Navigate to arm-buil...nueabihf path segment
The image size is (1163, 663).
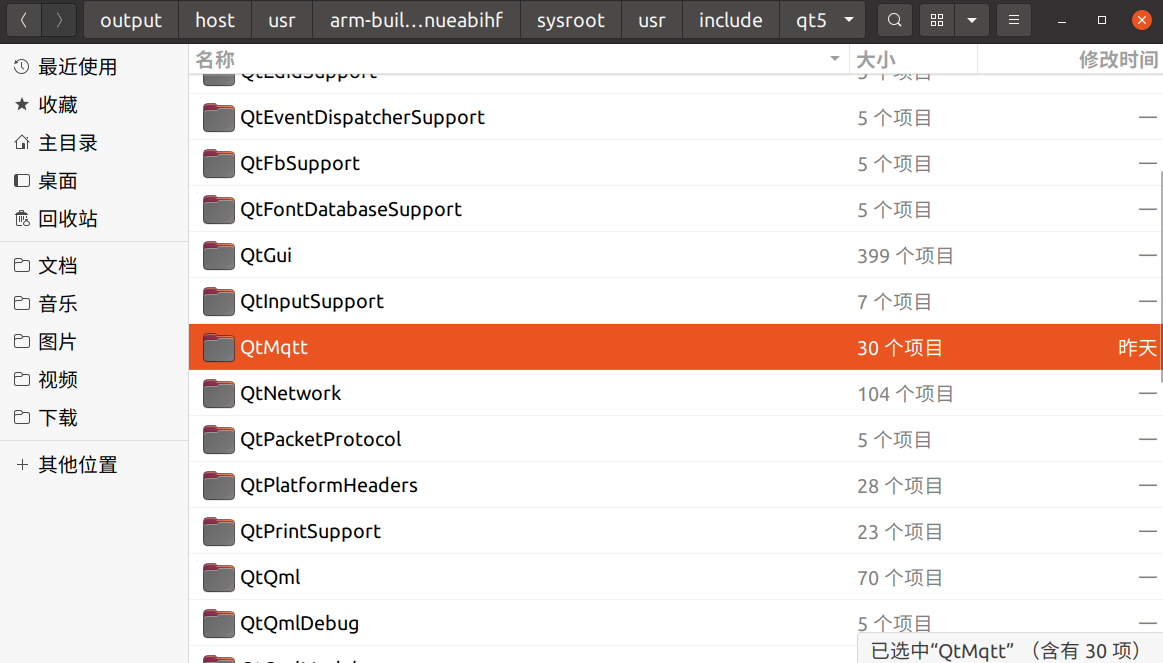pos(416,20)
